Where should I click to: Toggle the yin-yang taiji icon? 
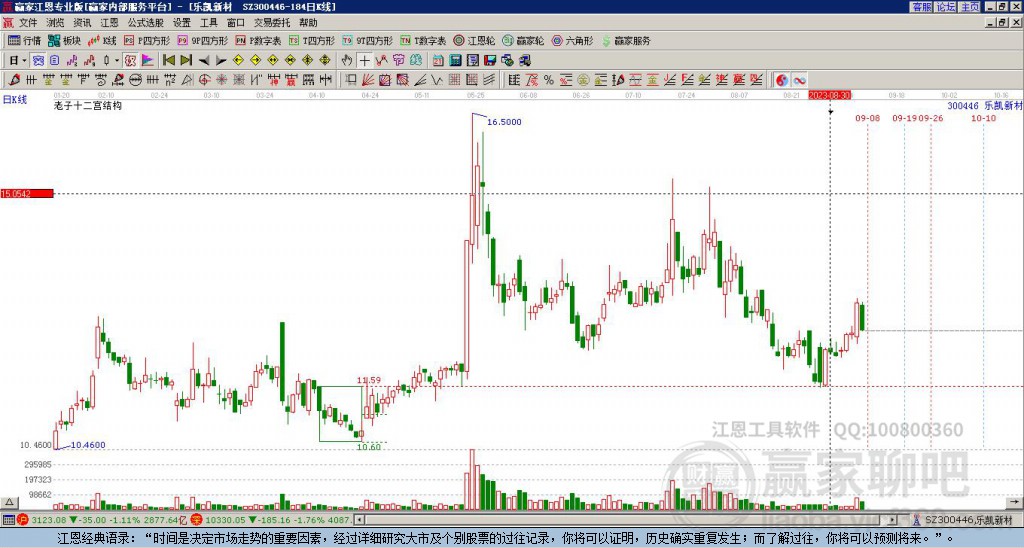tap(782, 80)
